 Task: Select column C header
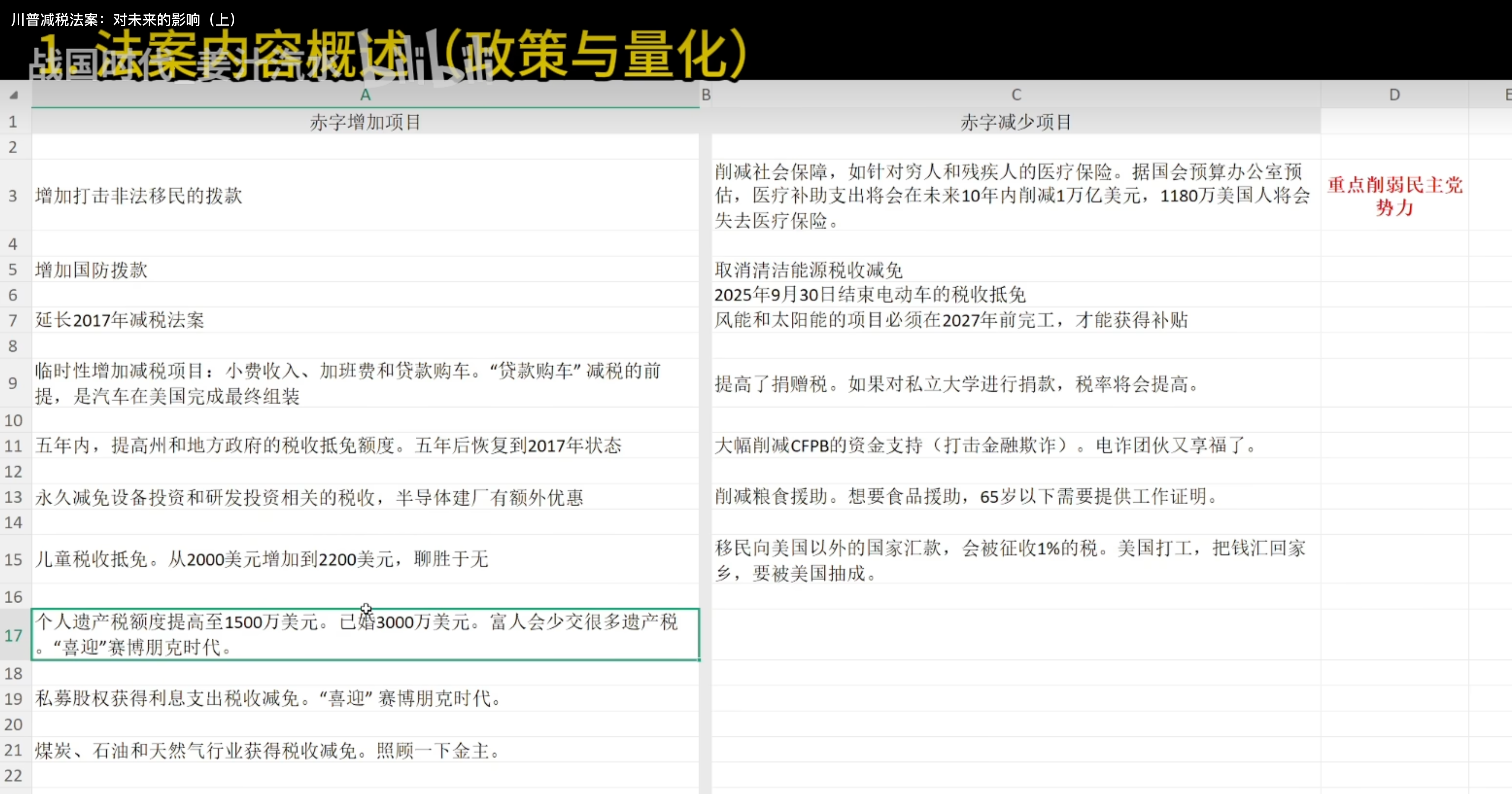(x=1016, y=94)
